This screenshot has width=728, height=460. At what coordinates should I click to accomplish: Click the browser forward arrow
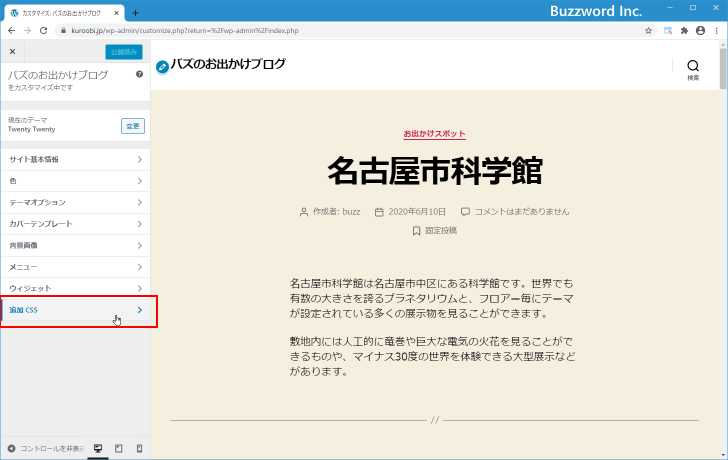[x=27, y=31]
